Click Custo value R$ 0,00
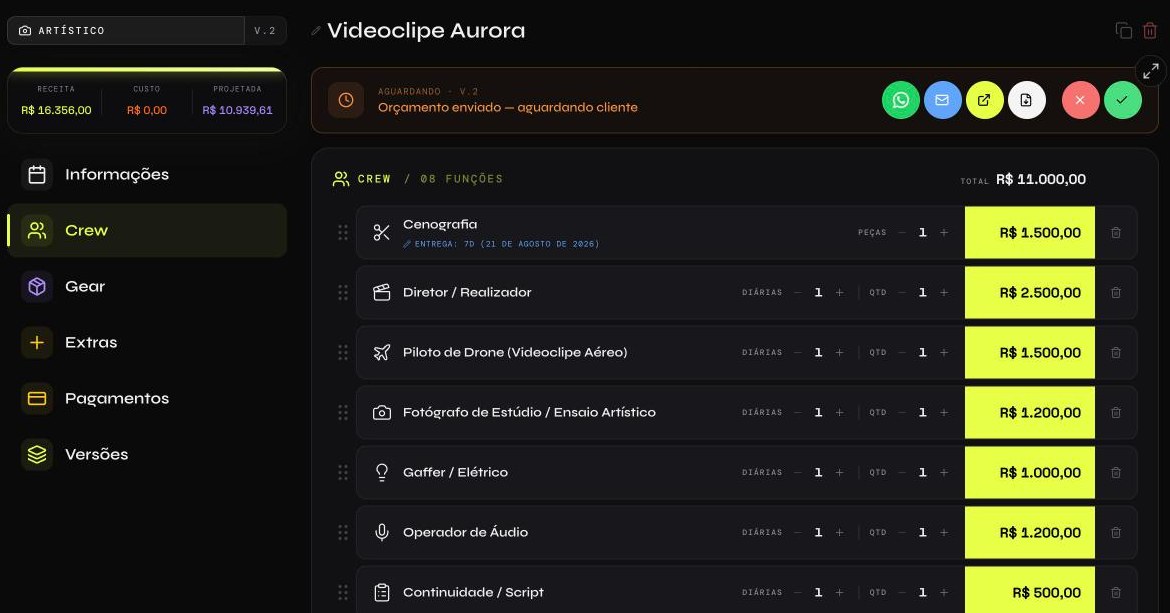 [147, 110]
